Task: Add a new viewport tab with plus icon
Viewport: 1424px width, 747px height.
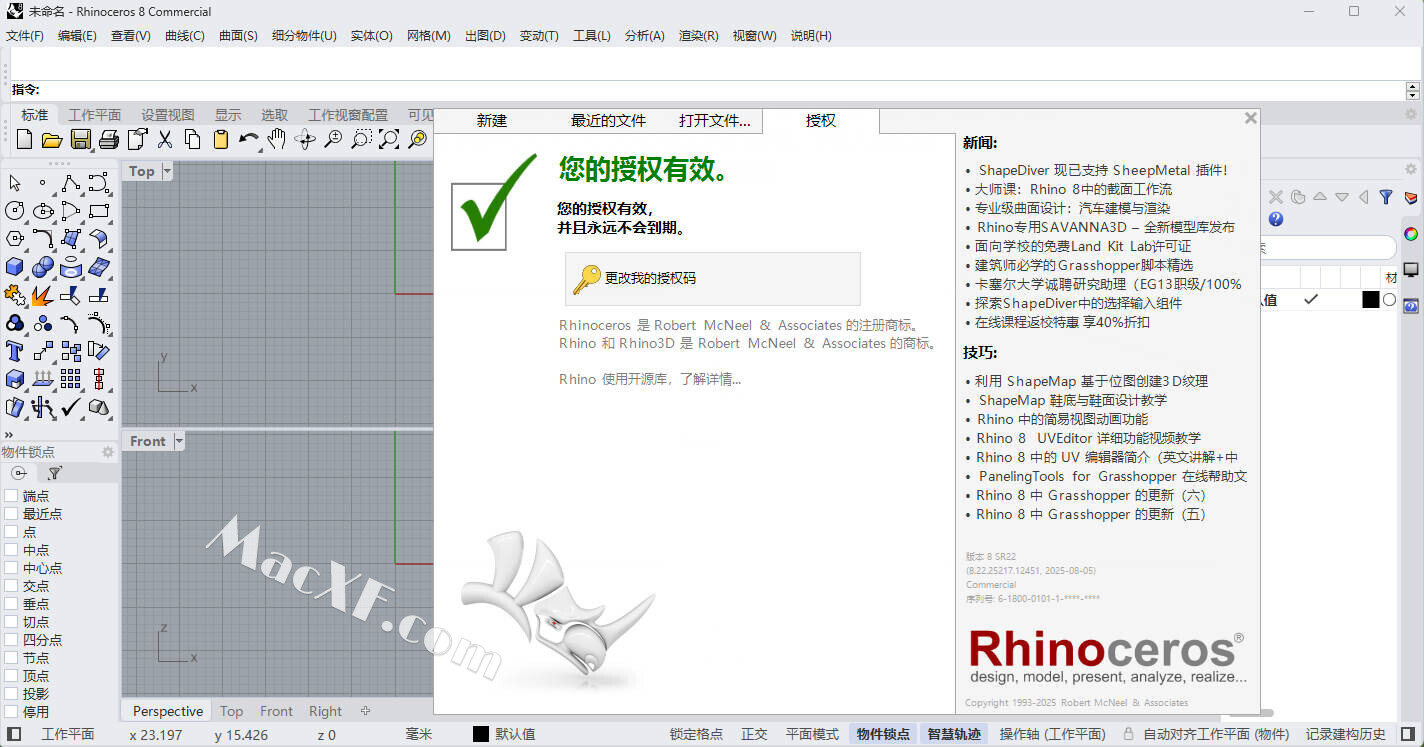Action: click(x=365, y=711)
